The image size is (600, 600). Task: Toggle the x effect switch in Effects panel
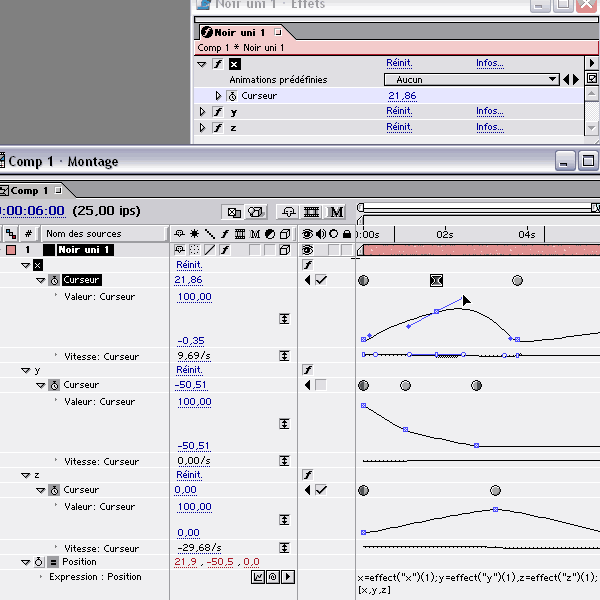point(218,64)
